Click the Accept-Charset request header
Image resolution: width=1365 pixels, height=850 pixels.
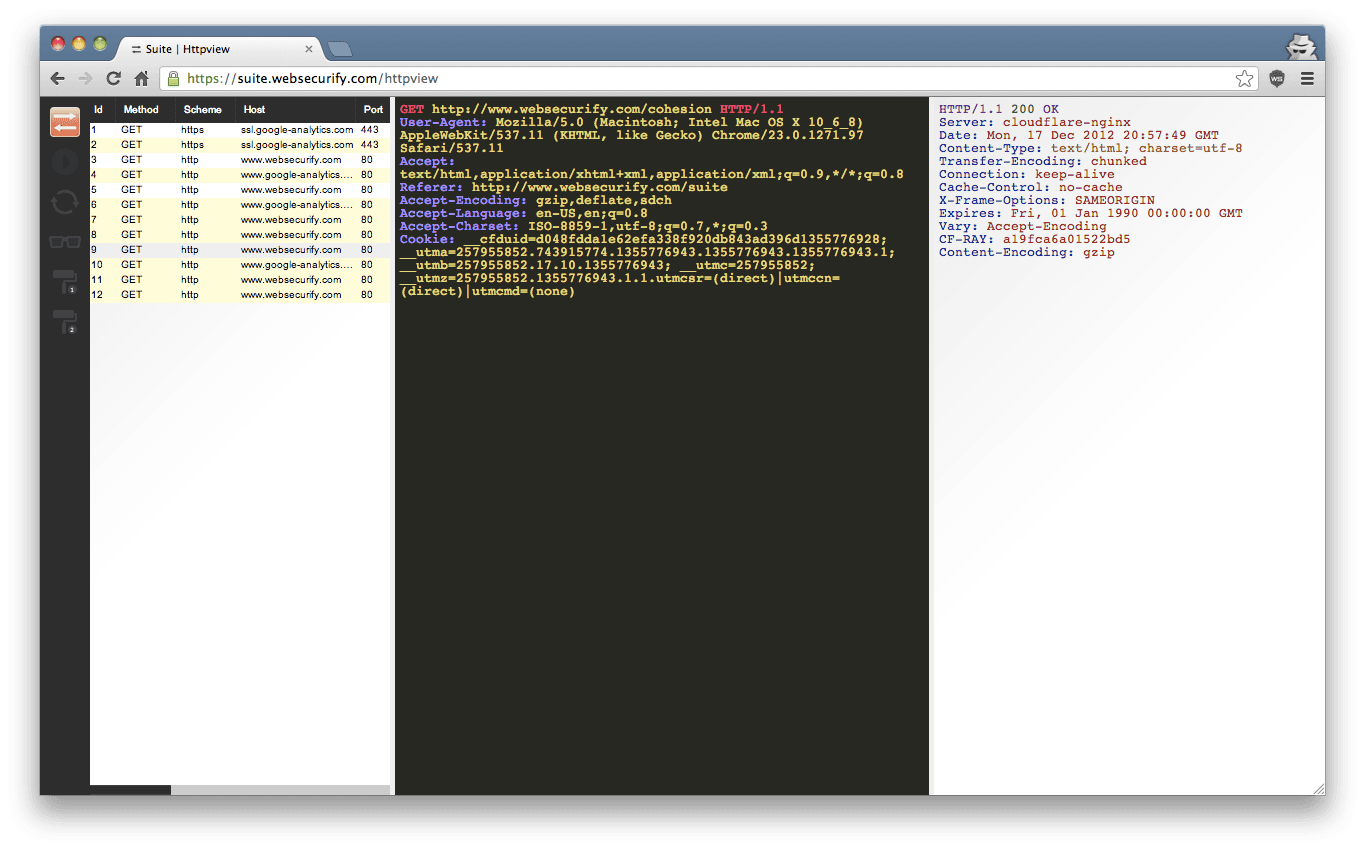point(583,226)
